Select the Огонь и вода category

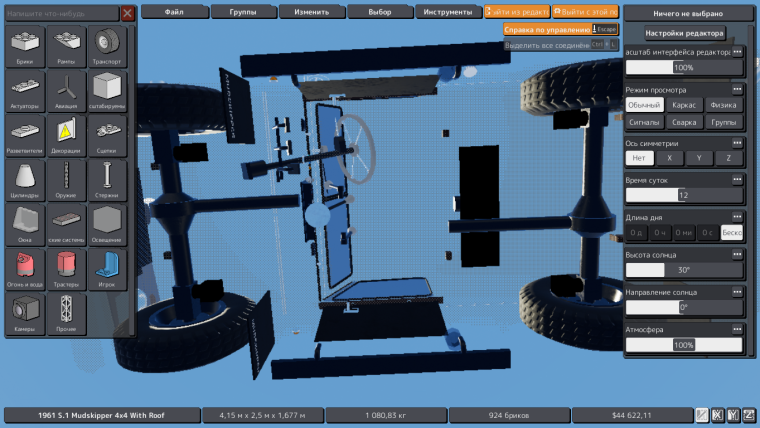(25, 269)
